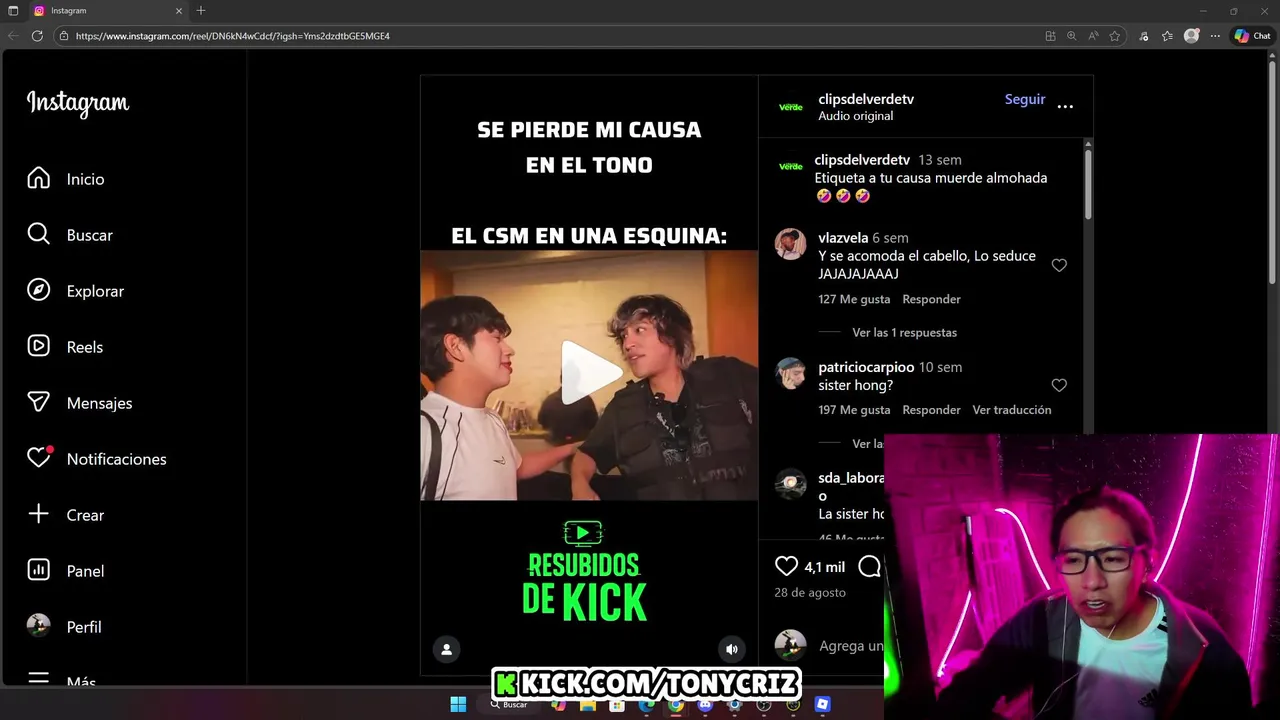Click the zoom magnifier in address bar
Image resolution: width=1280 pixels, height=720 pixels.
coord(1071,36)
